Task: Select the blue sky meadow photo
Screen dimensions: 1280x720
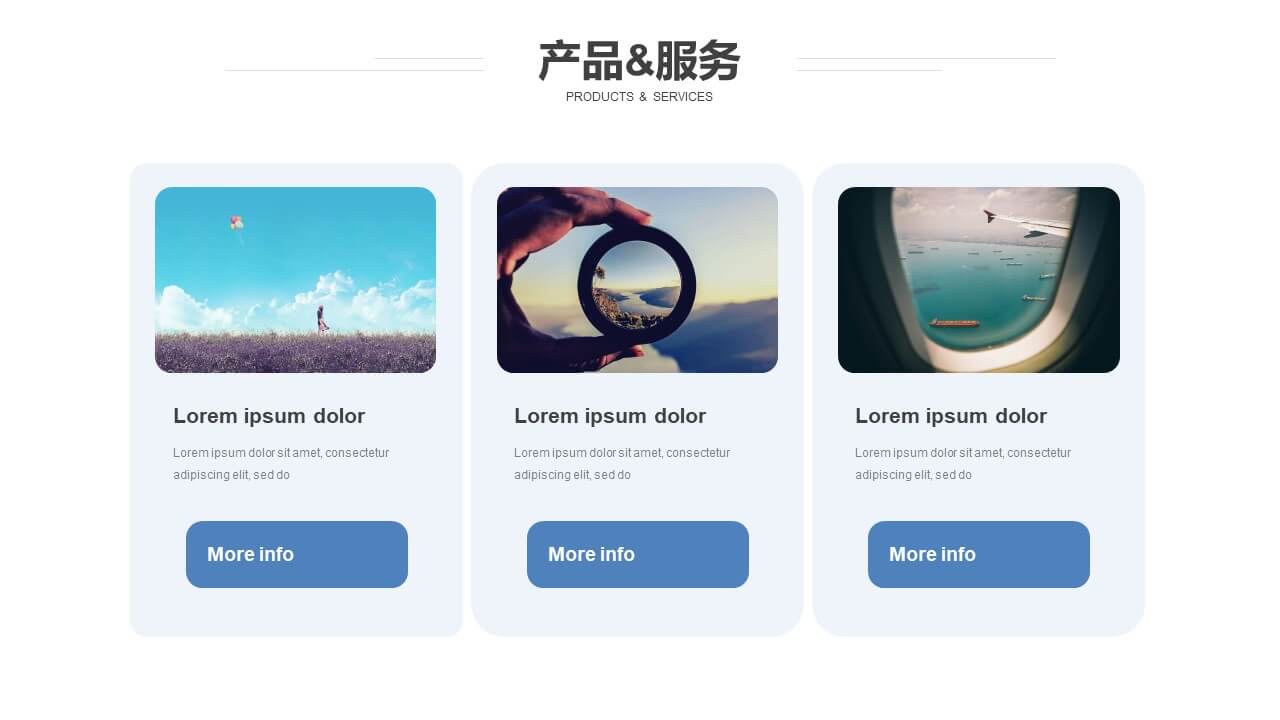Action: [x=295, y=280]
